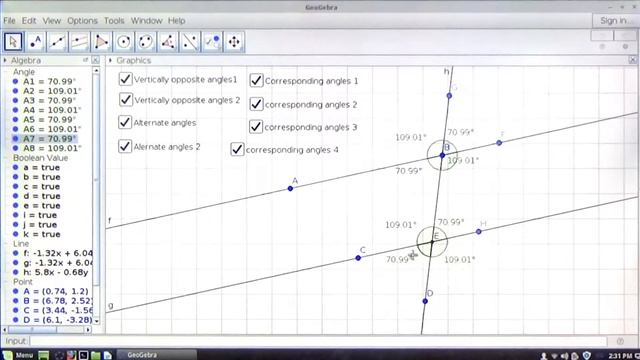Select point H on line g
This screenshot has height=360, width=640.
(478, 232)
